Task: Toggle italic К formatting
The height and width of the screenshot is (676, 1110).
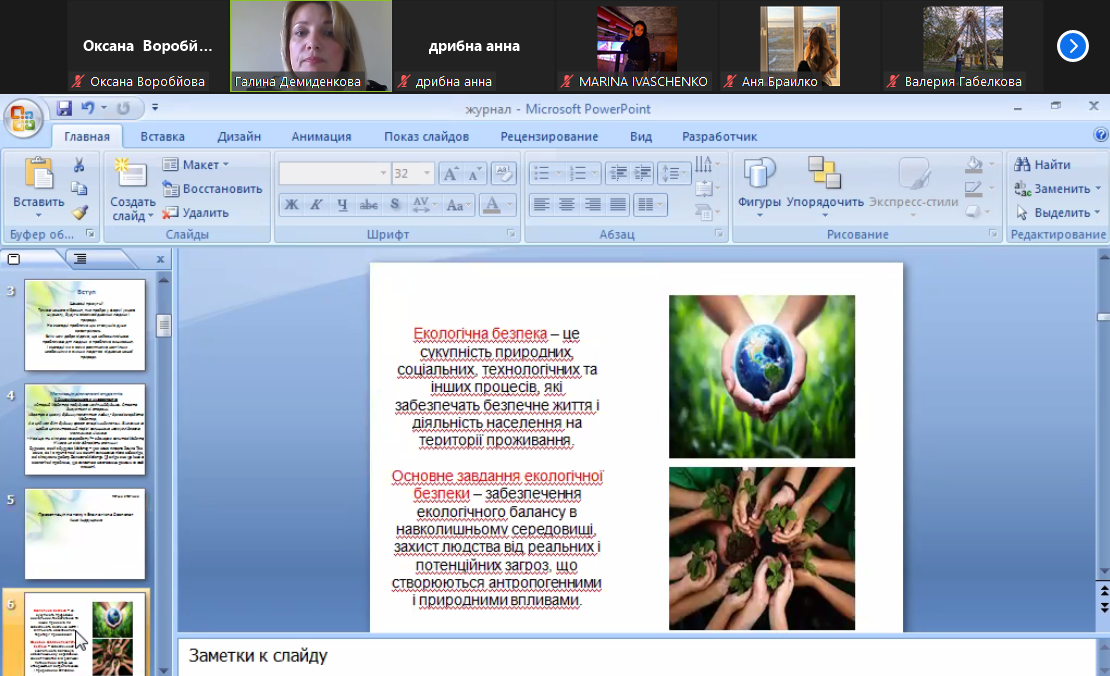Action: [317, 205]
